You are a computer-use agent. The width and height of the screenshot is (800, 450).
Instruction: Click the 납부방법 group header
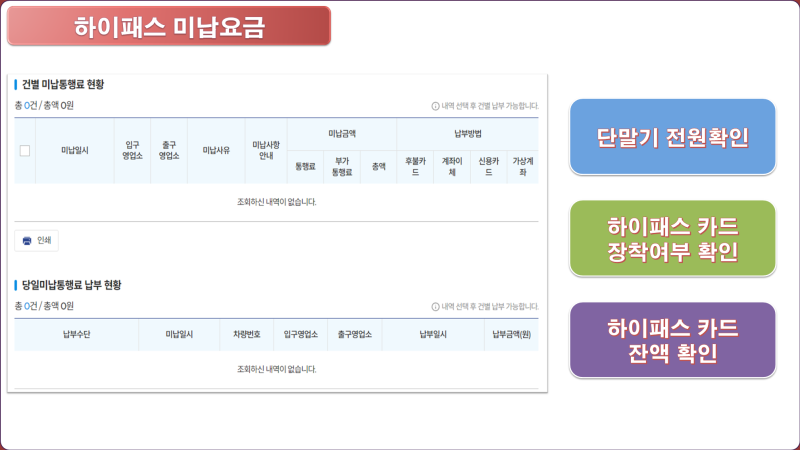(467, 134)
